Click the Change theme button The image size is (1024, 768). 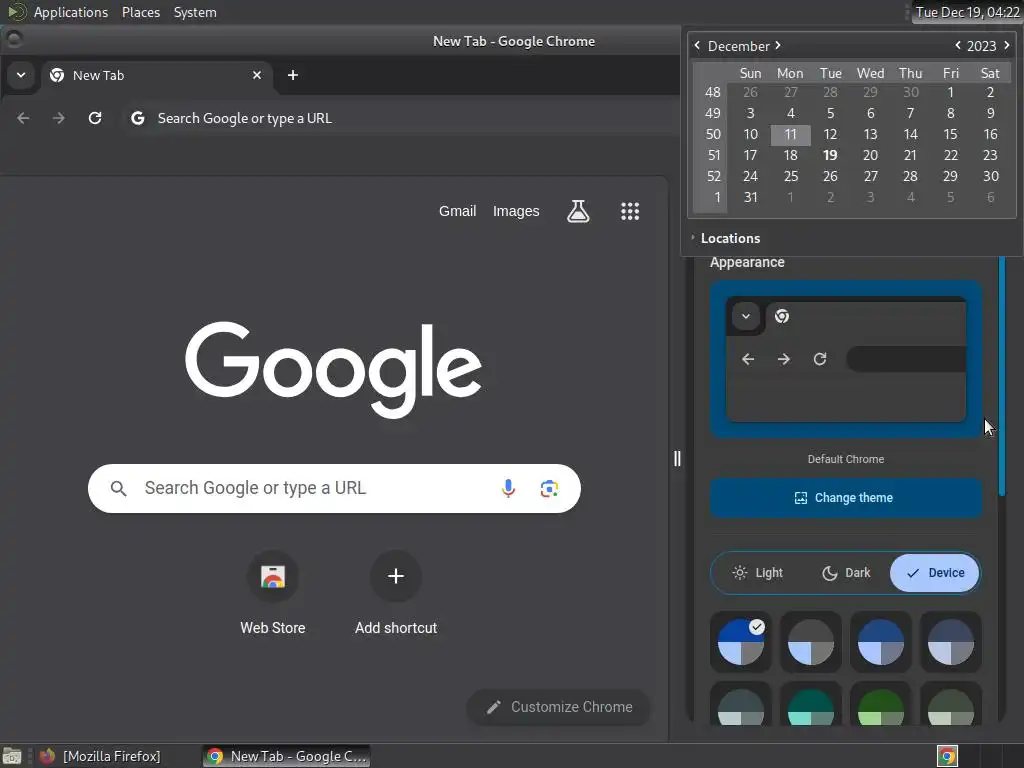coord(846,498)
